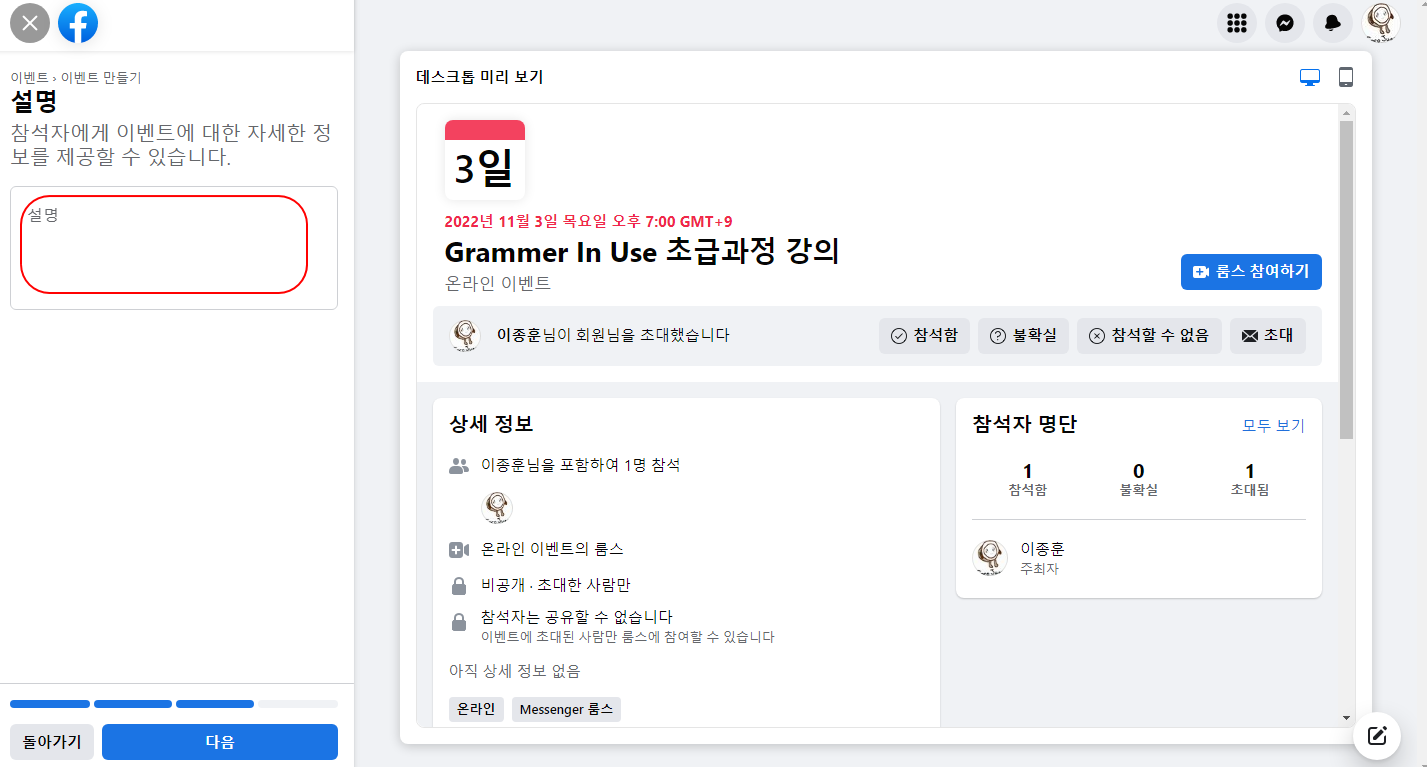The height and width of the screenshot is (767, 1427).
Task: Open the 모두 보기 link
Action: pyautogui.click(x=1273, y=426)
